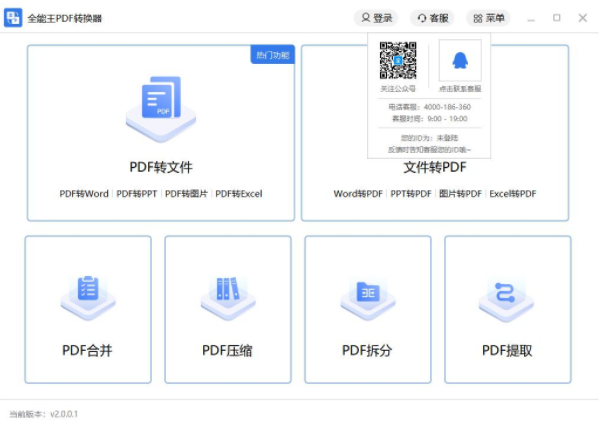Click the 关注公众号 QR code image
The height and width of the screenshot is (422, 608).
pos(397,62)
